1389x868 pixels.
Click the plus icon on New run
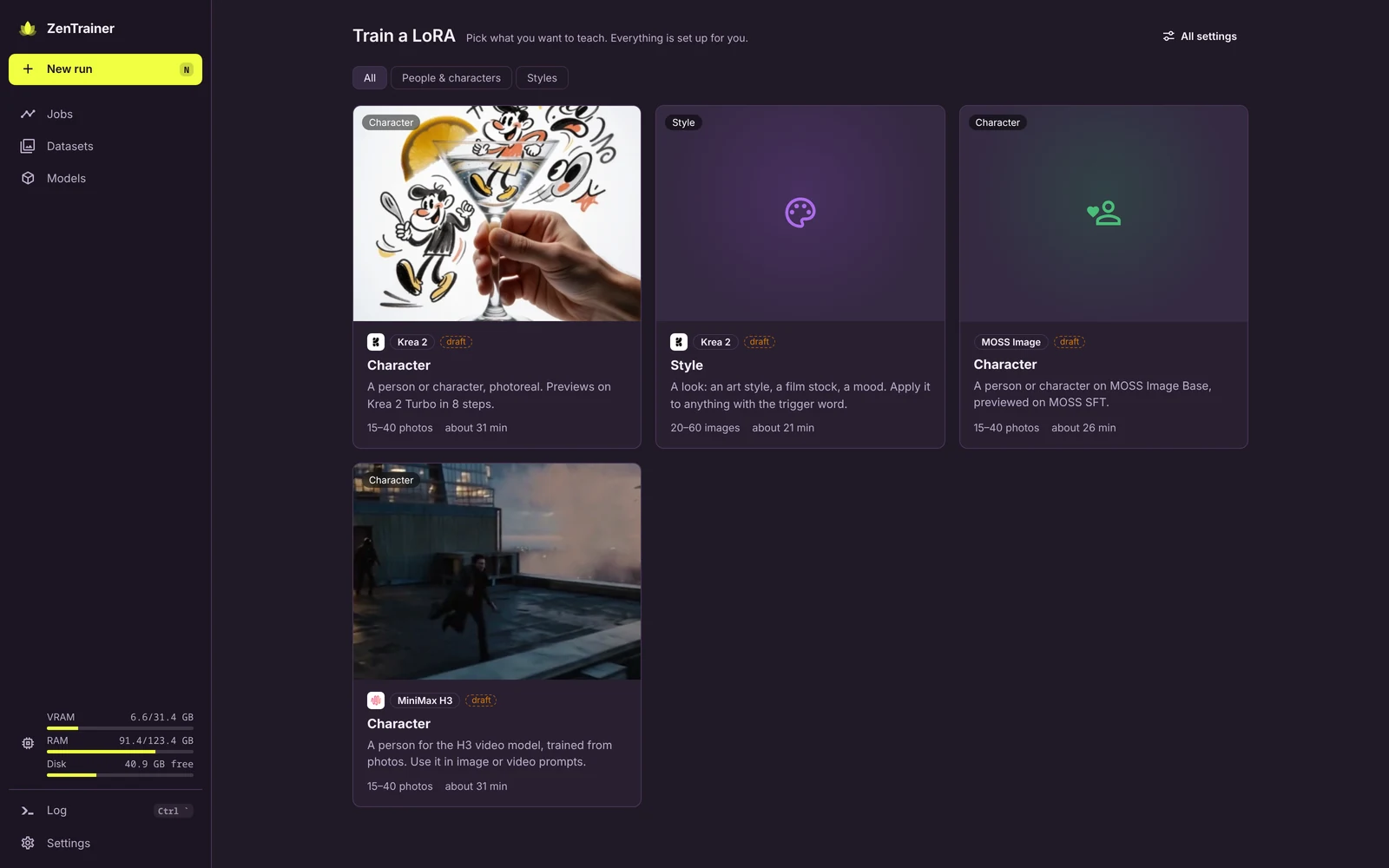(x=28, y=69)
